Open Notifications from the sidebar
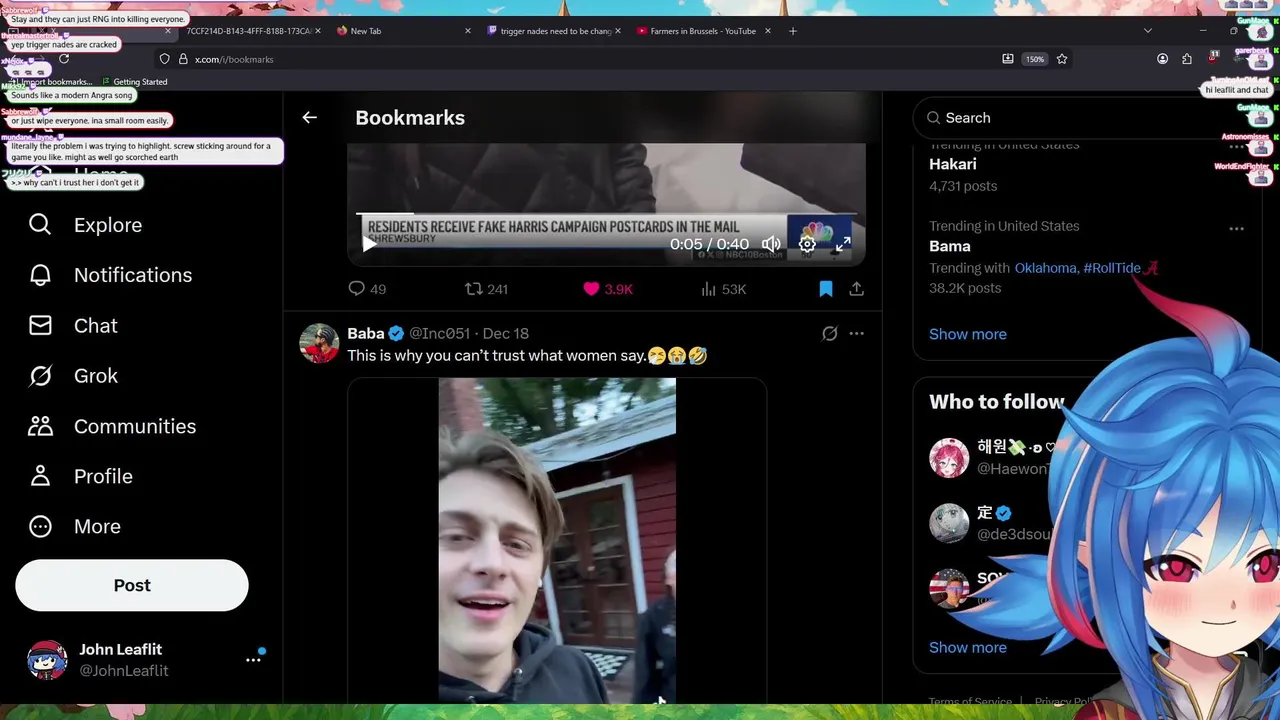The width and height of the screenshot is (1280, 720). (110, 275)
